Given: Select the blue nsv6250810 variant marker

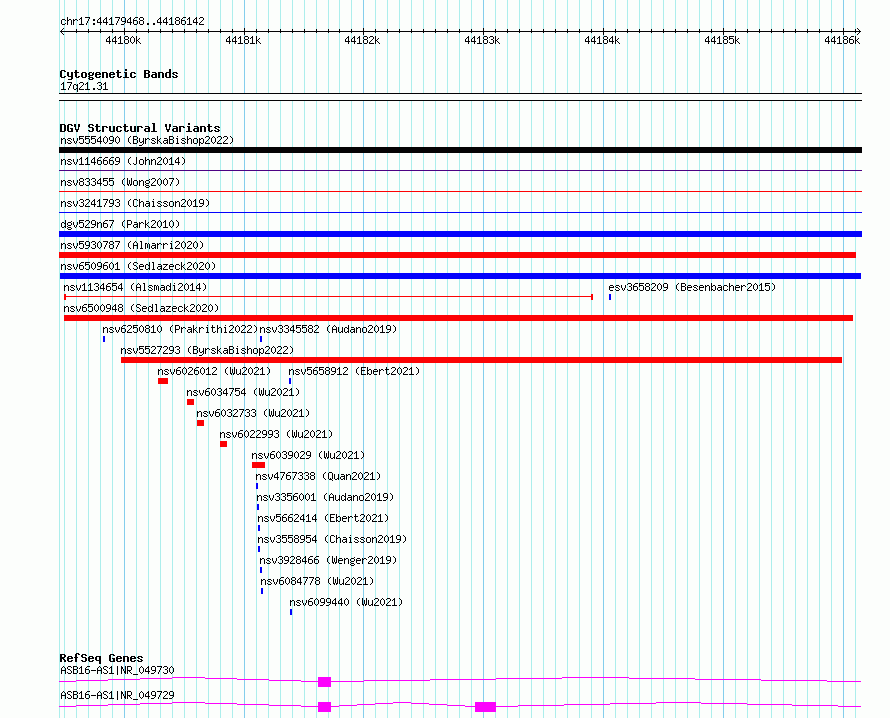Looking at the screenshot, I should [104, 339].
